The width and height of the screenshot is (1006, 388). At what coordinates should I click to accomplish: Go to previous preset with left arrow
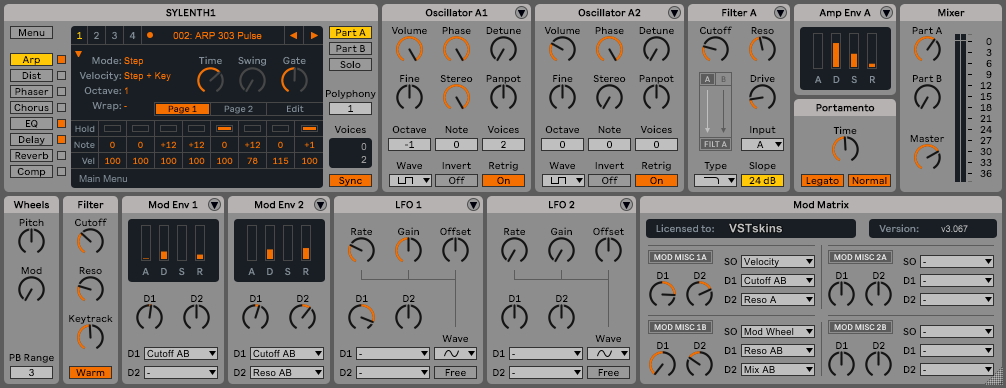click(x=293, y=35)
